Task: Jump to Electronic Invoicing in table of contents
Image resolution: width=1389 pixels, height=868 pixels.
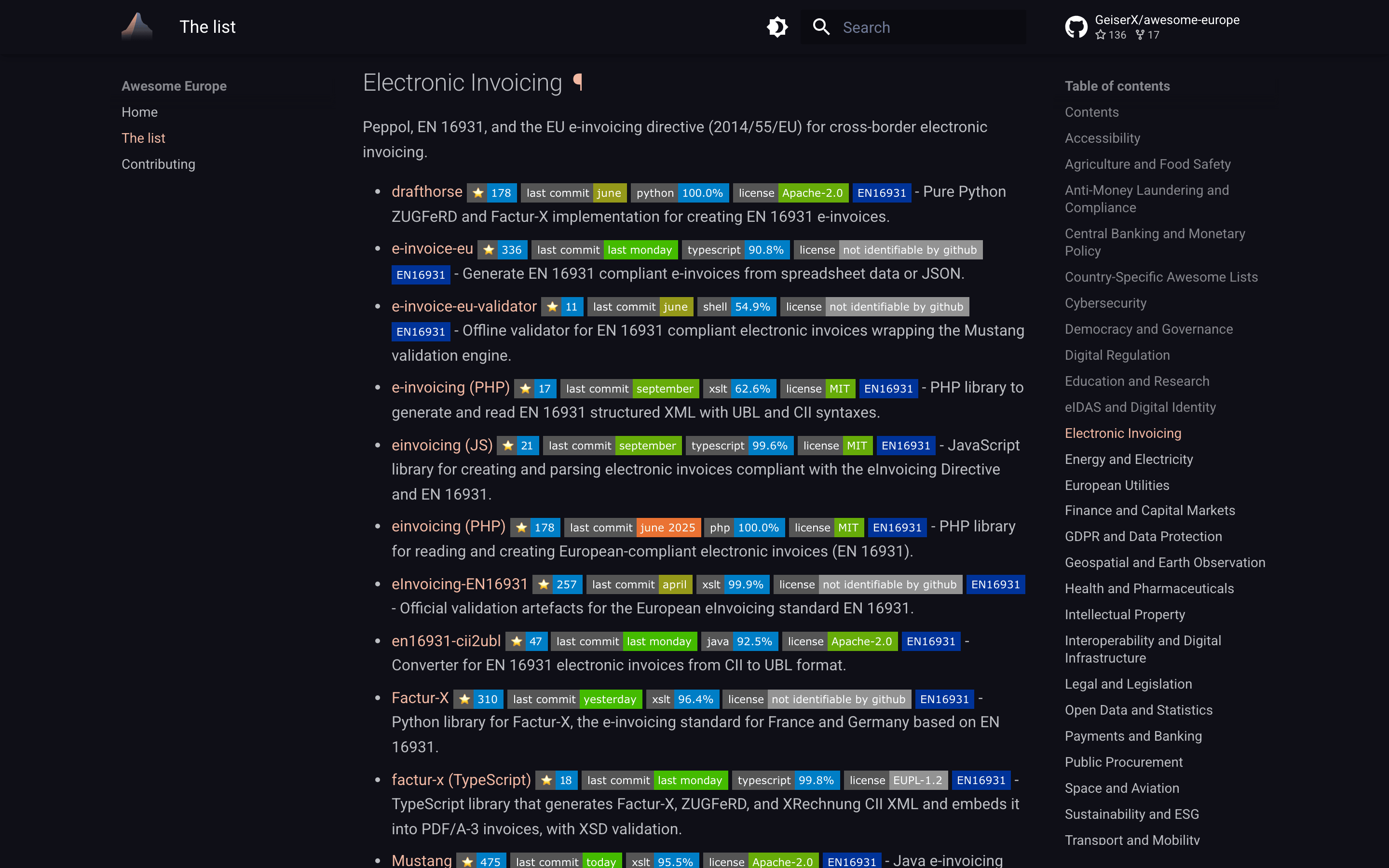Action: click(1123, 433)
